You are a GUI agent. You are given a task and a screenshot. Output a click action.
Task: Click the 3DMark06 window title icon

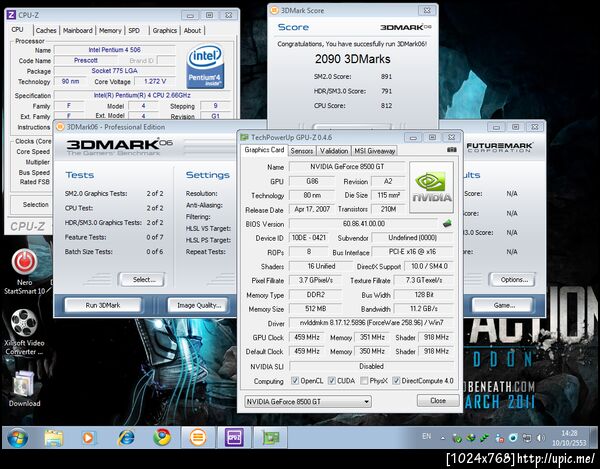click(60, 127)
